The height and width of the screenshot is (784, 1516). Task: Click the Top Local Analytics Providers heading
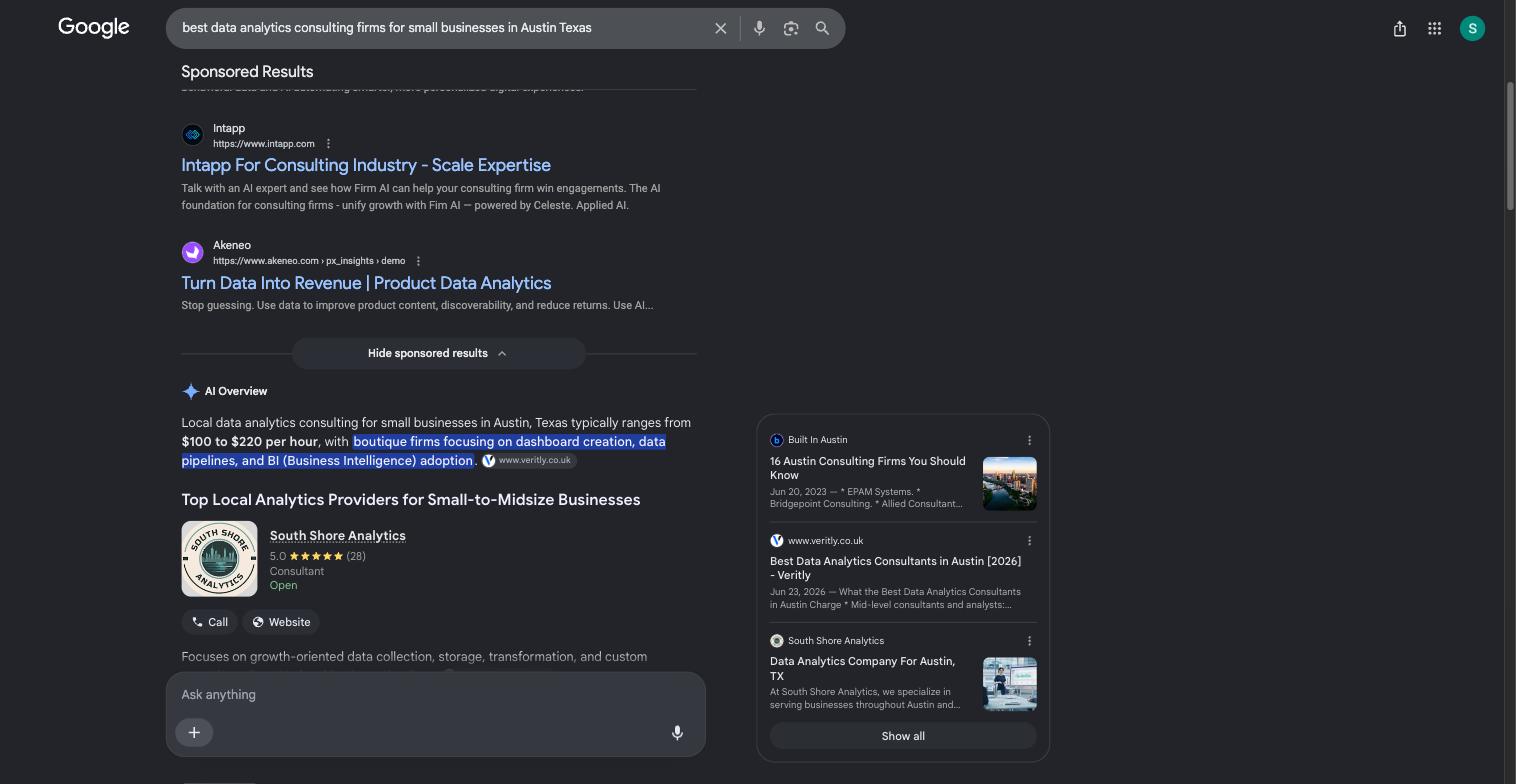click(x=411, y=500)
